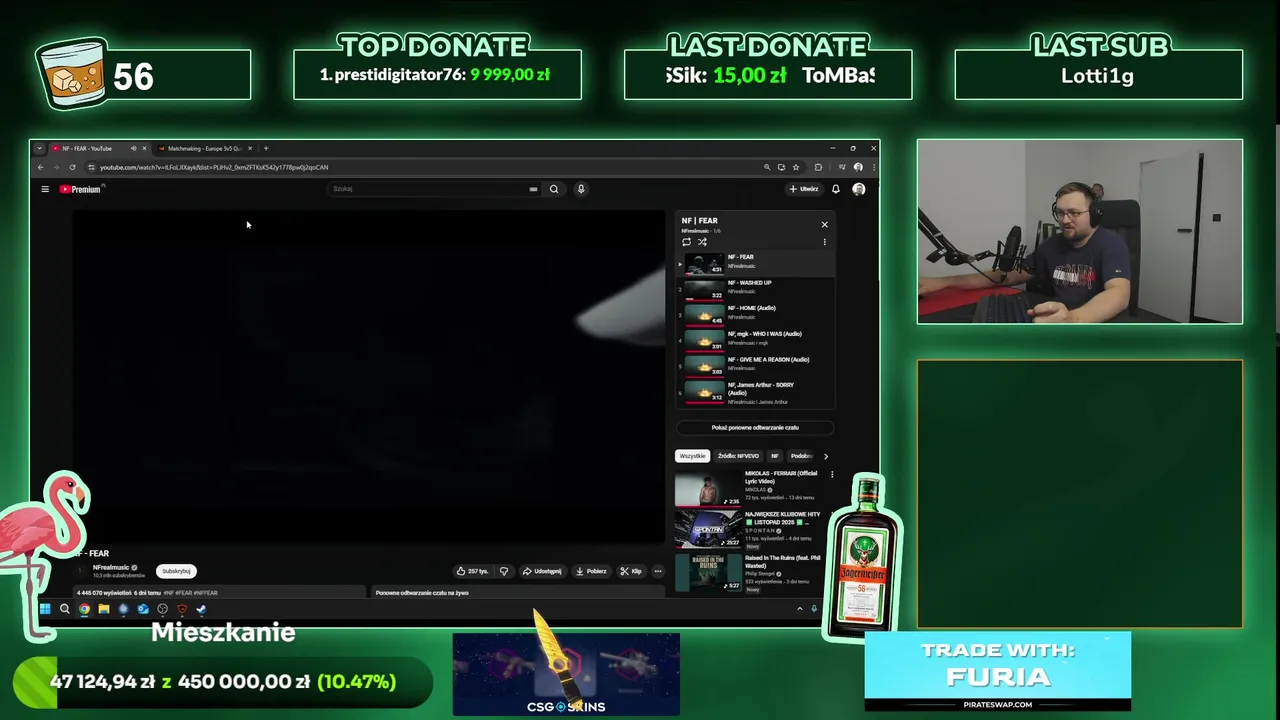Open the Windows Start menu
The image size is (1280, 720).
pos(45,609)
